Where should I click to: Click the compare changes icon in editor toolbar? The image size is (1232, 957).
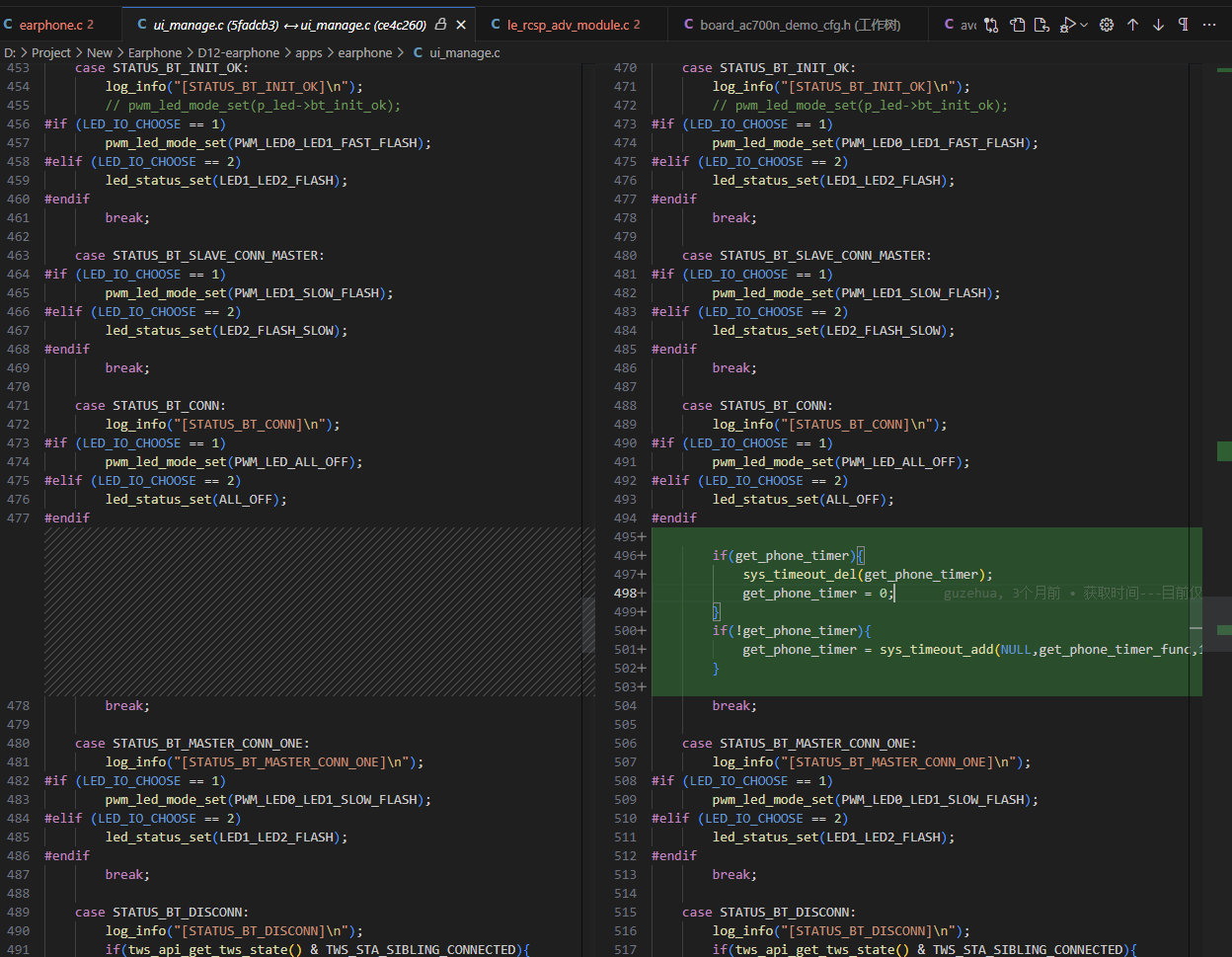click(991, 25)
